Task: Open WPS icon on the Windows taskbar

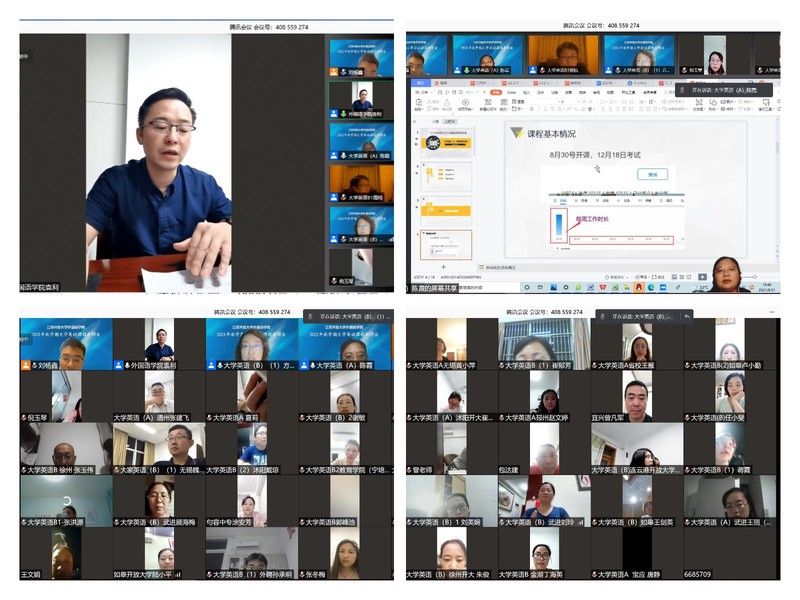Action: click(603, 288)
